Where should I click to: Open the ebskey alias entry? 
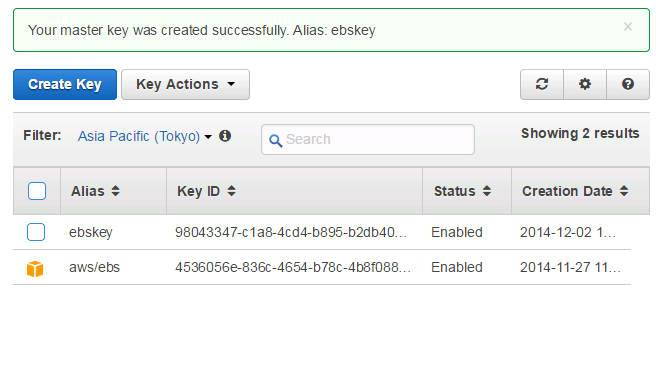[x=91, y=232]
